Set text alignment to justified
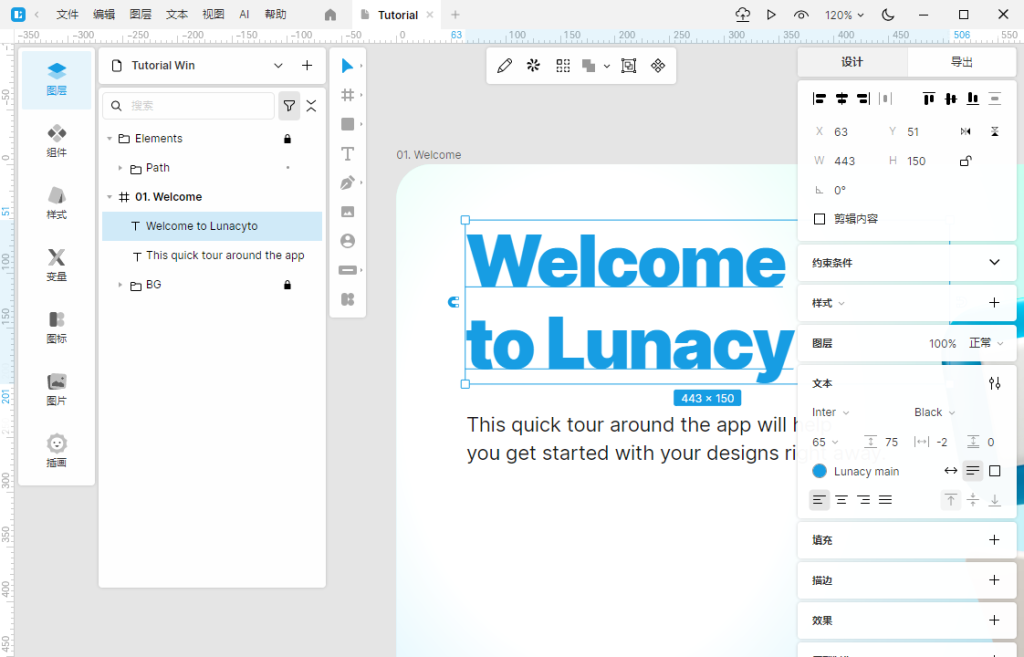This screenshot has height=657, width=1024. tap(886, 500)
